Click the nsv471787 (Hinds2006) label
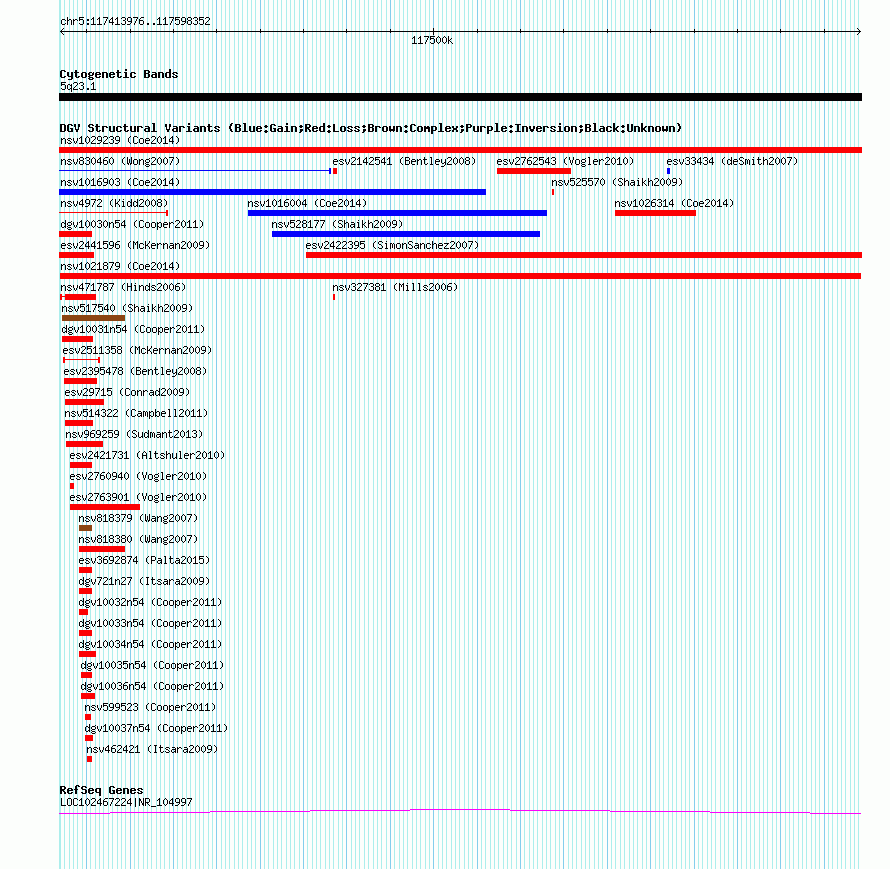The width and height of the screenshot is (890, 869). coord(123,287)
